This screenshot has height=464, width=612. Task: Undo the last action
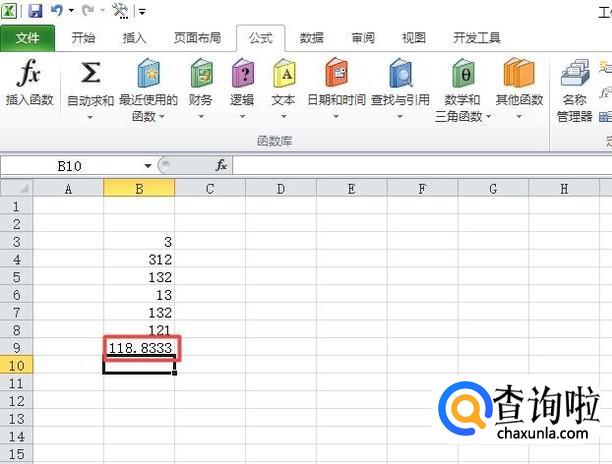[x=57, y=10]
